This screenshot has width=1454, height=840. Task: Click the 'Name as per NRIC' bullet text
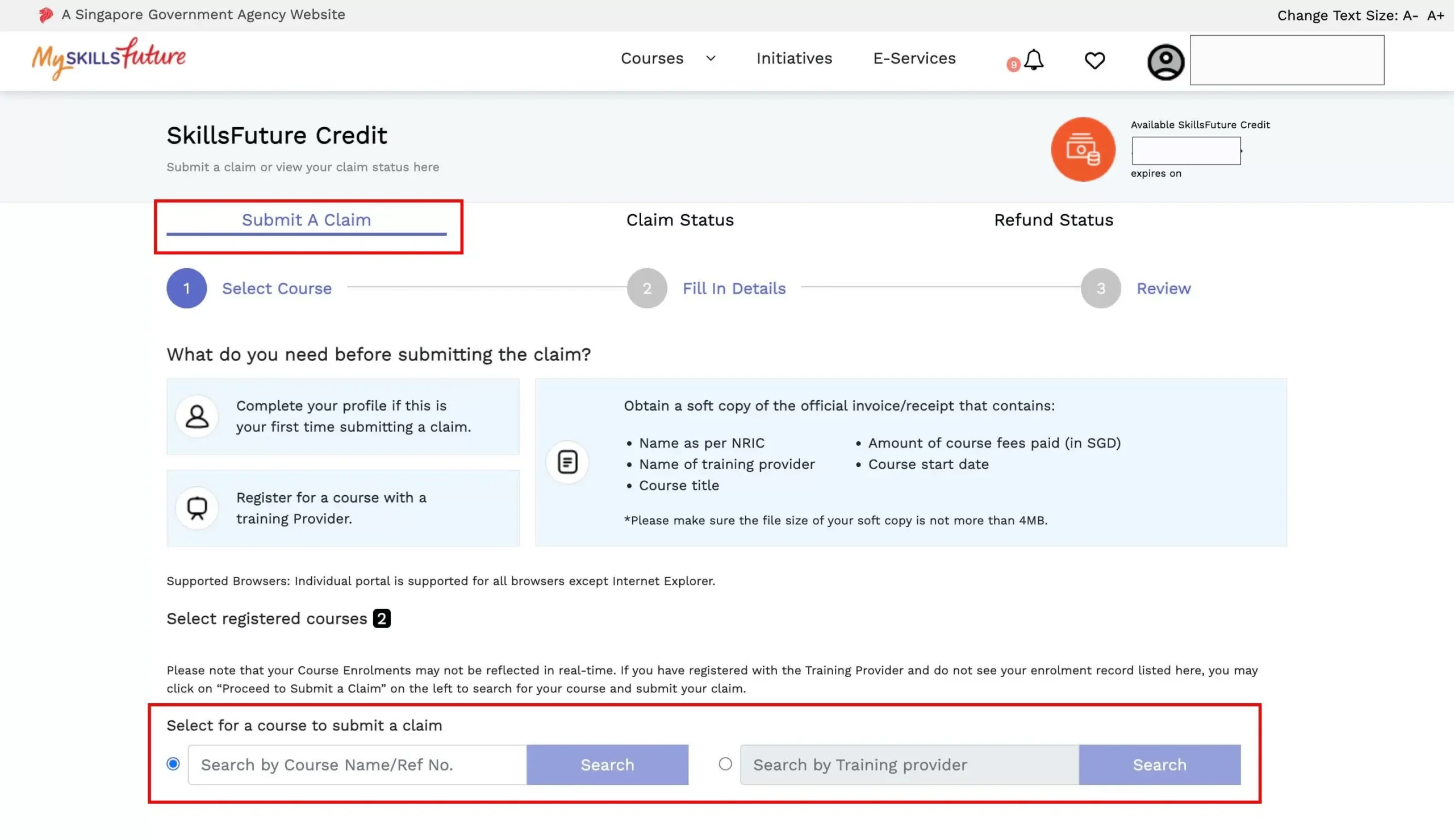[x=701, y=443]
